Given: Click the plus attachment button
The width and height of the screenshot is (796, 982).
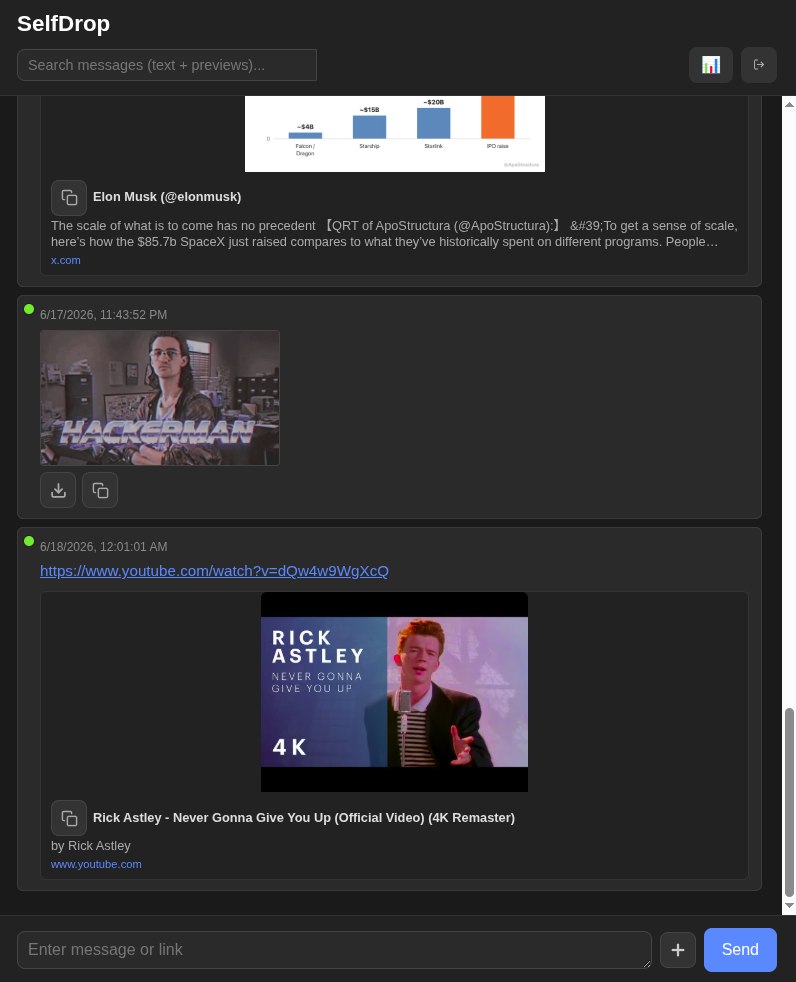Looking at the screenshot, I should 678,949.
